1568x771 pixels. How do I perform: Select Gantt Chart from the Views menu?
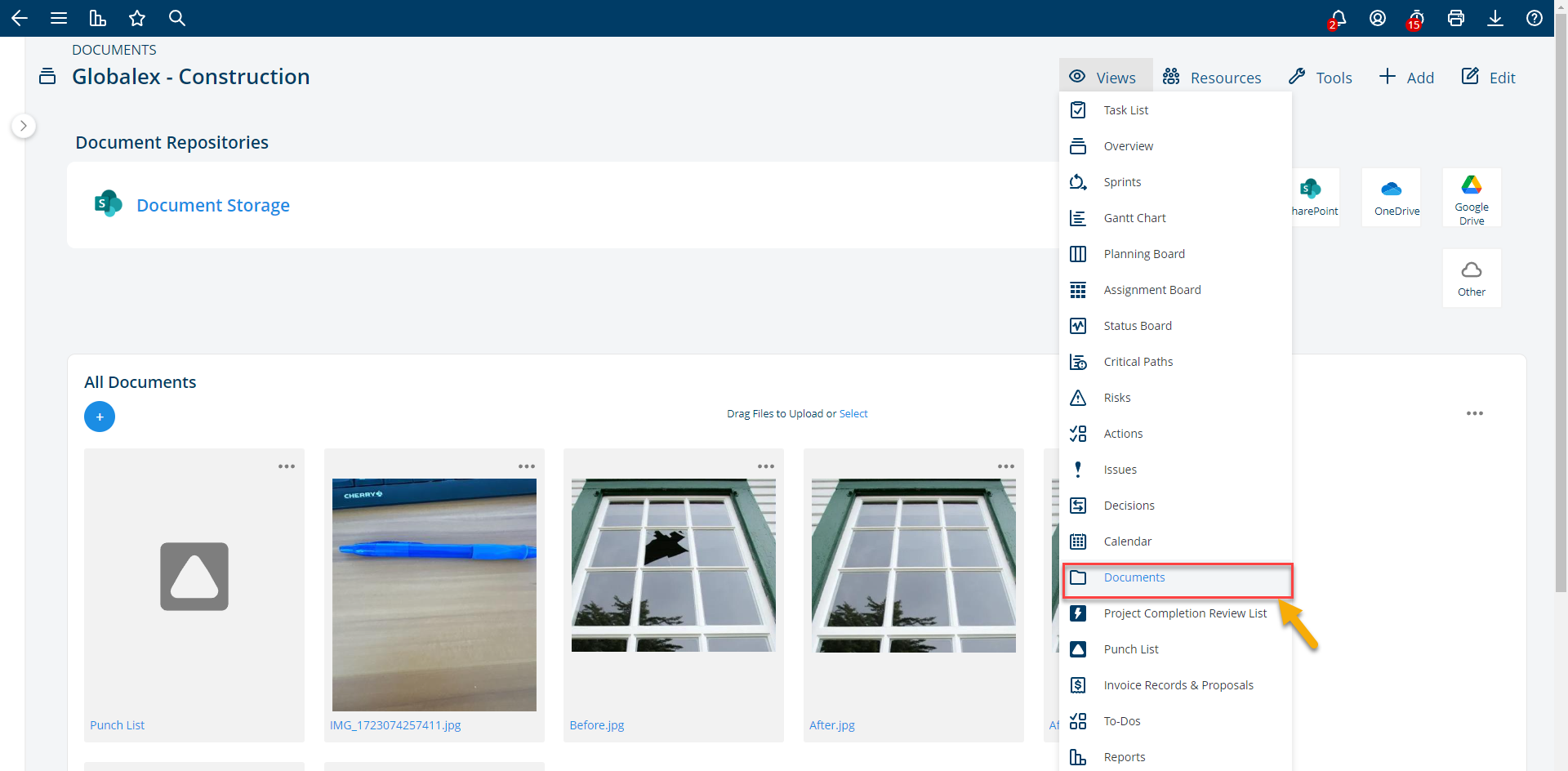[1135, 217]
